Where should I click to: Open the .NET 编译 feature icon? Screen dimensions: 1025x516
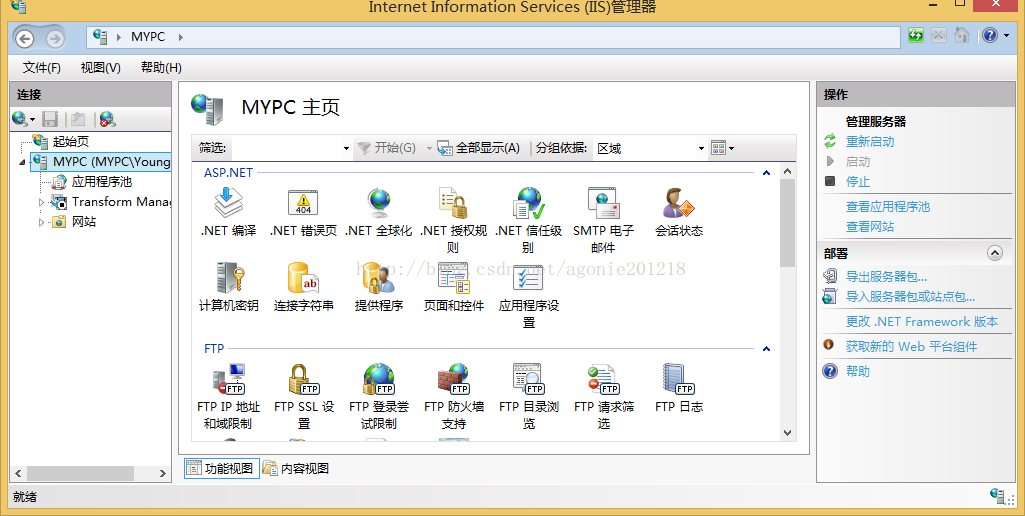pyautogui.click(x=228, y=203)
